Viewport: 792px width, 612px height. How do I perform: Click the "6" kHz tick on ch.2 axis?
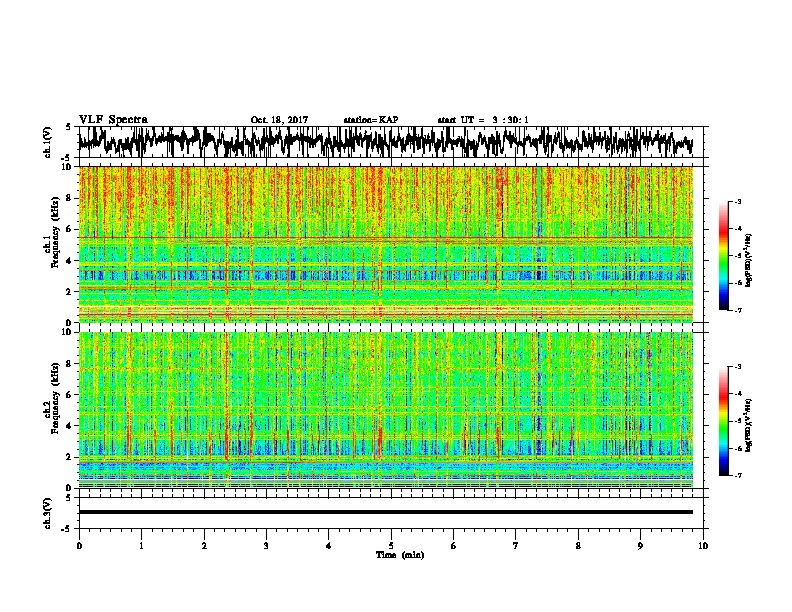point(70,394)
